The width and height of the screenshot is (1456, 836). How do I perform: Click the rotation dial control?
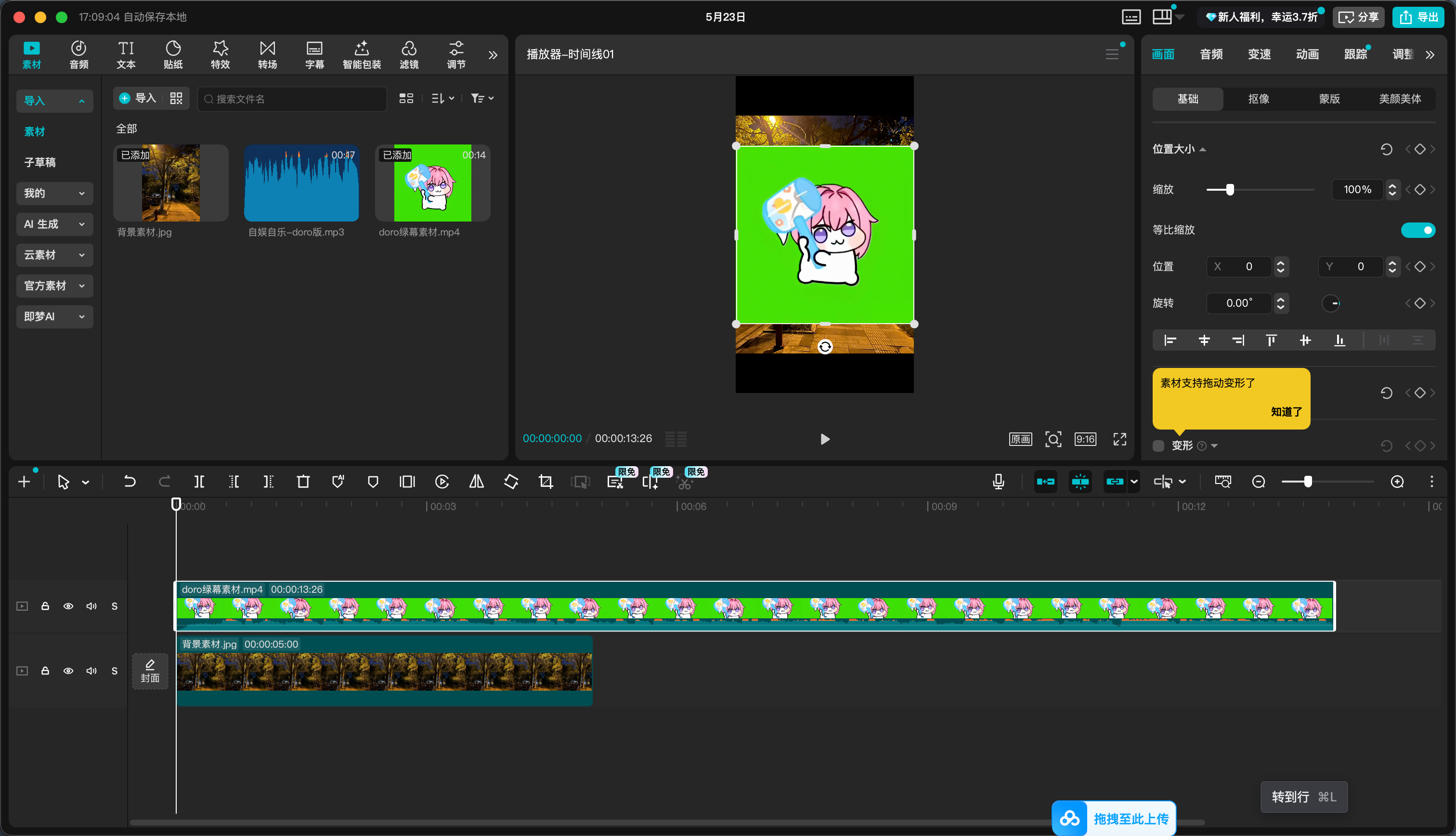tap(1331, 303)
